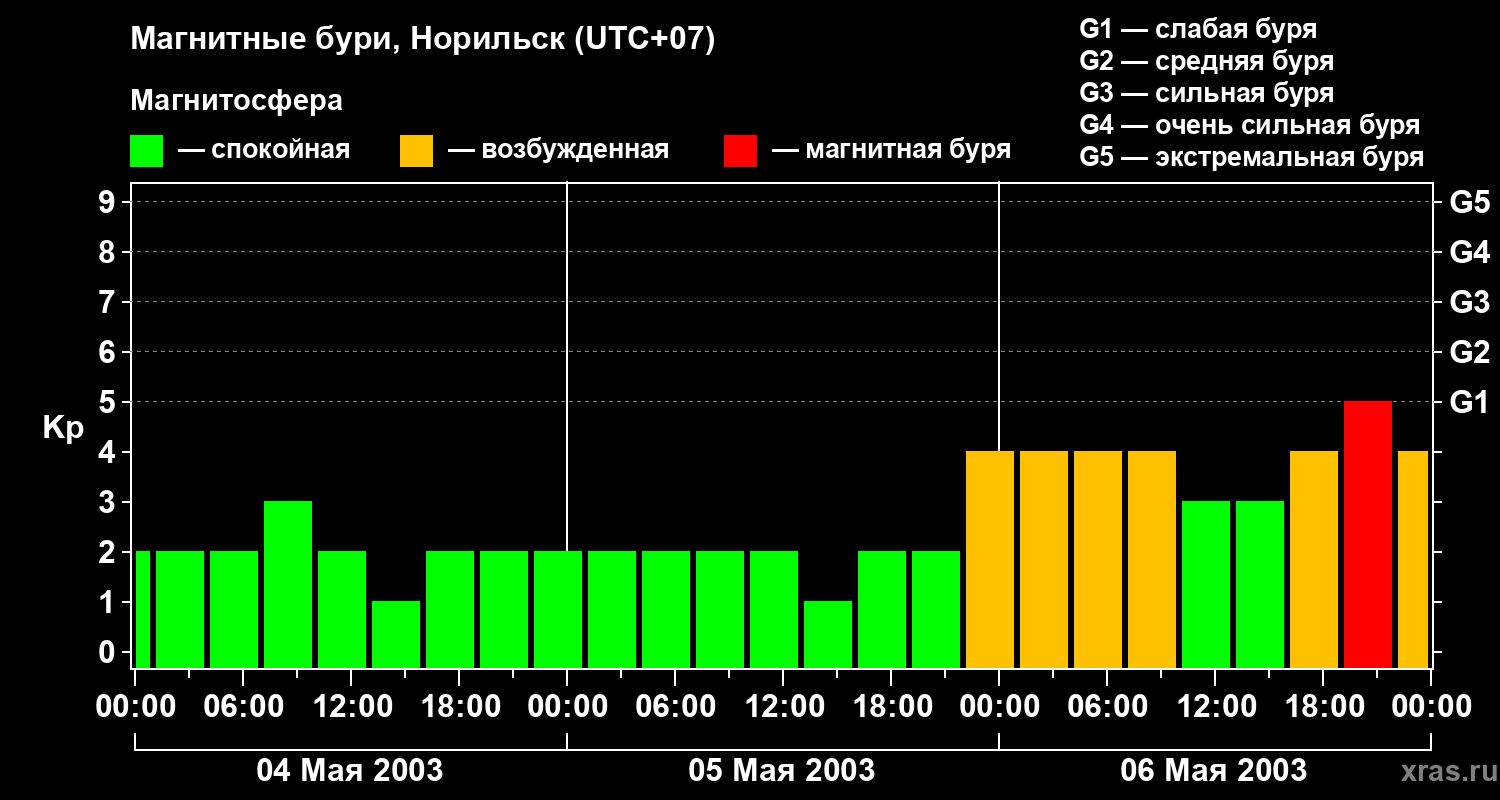Click the Kp 3 green bar on 04 Мая
The image size is (1500, 800).
288,584
